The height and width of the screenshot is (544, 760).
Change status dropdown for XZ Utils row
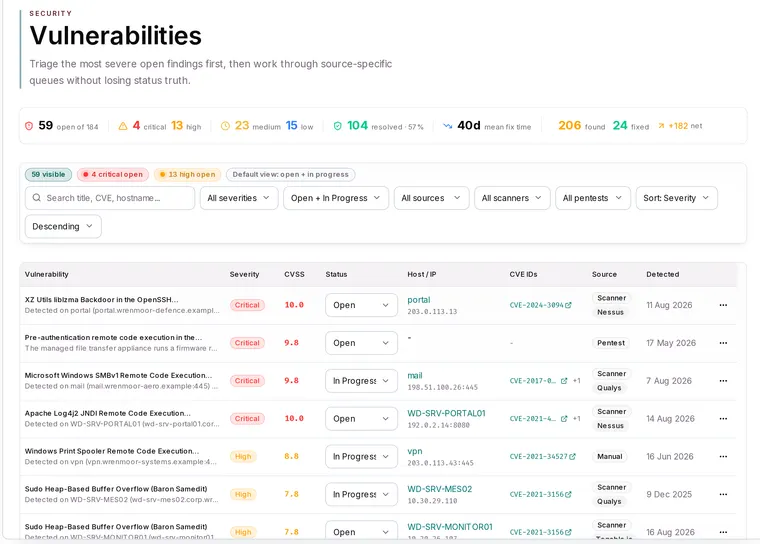tap(362, 305)
